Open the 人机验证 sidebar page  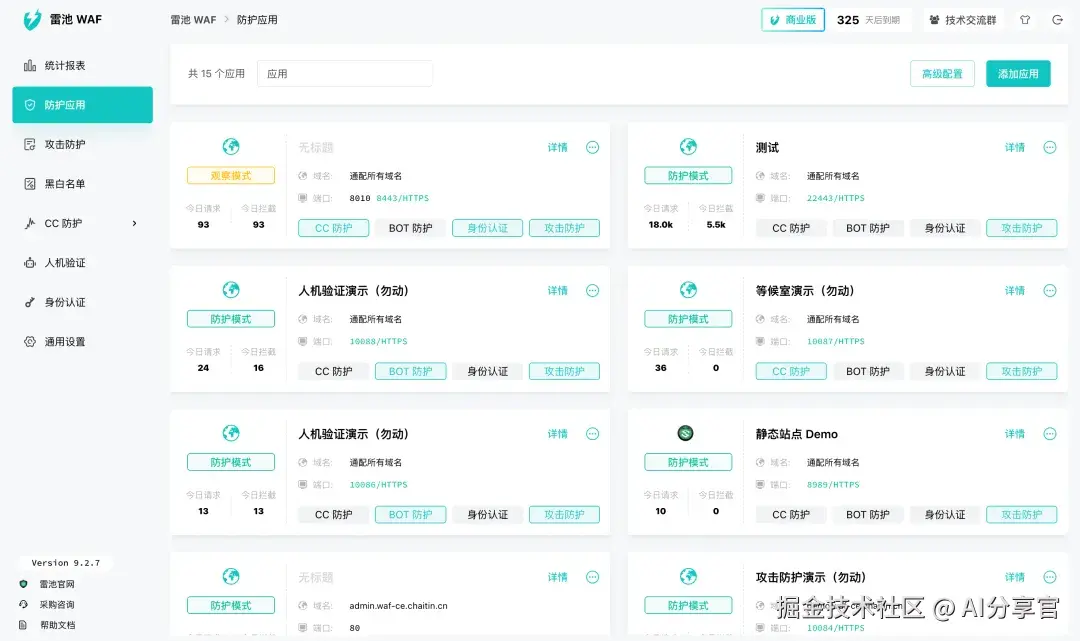[x=83, y=262]
